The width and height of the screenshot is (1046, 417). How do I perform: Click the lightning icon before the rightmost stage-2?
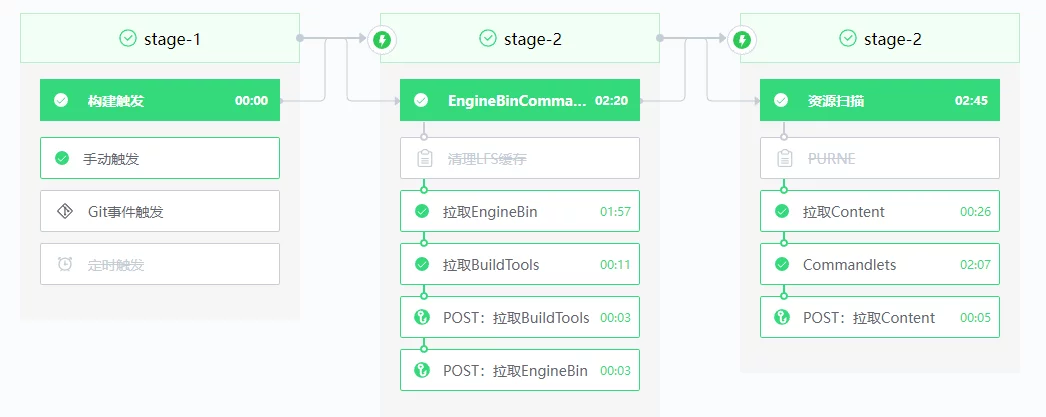(x=742, y=40)
